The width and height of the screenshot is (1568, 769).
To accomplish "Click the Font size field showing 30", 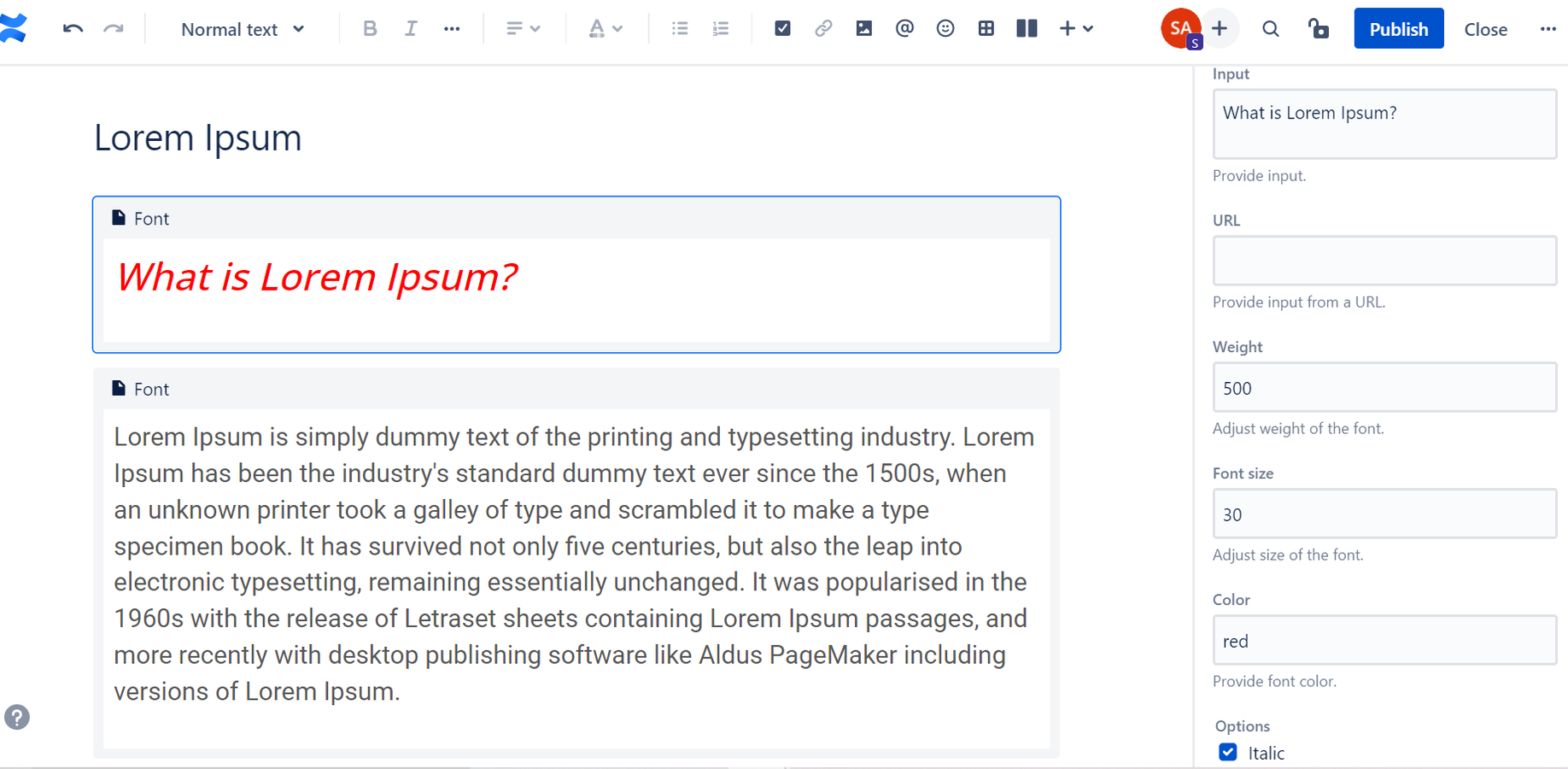I will click(x=1384, y=514).
